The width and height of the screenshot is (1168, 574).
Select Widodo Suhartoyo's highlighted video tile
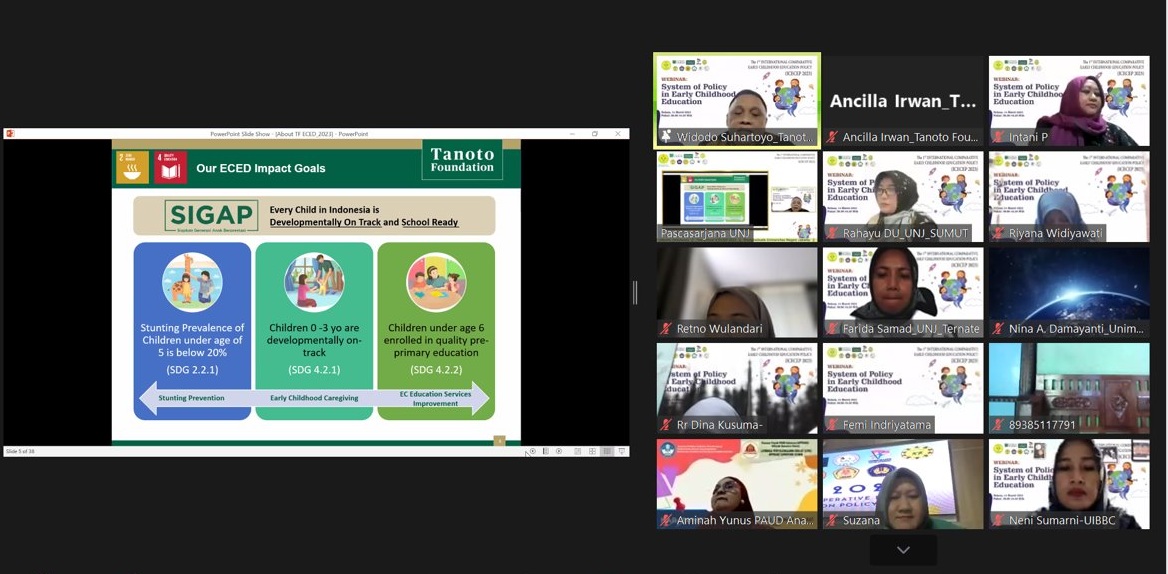point(737,100)
